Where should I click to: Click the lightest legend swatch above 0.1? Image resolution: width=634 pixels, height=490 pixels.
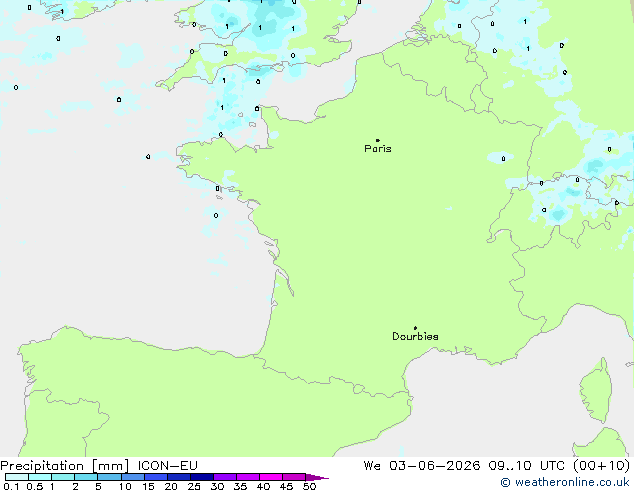(x=17, y=477)
